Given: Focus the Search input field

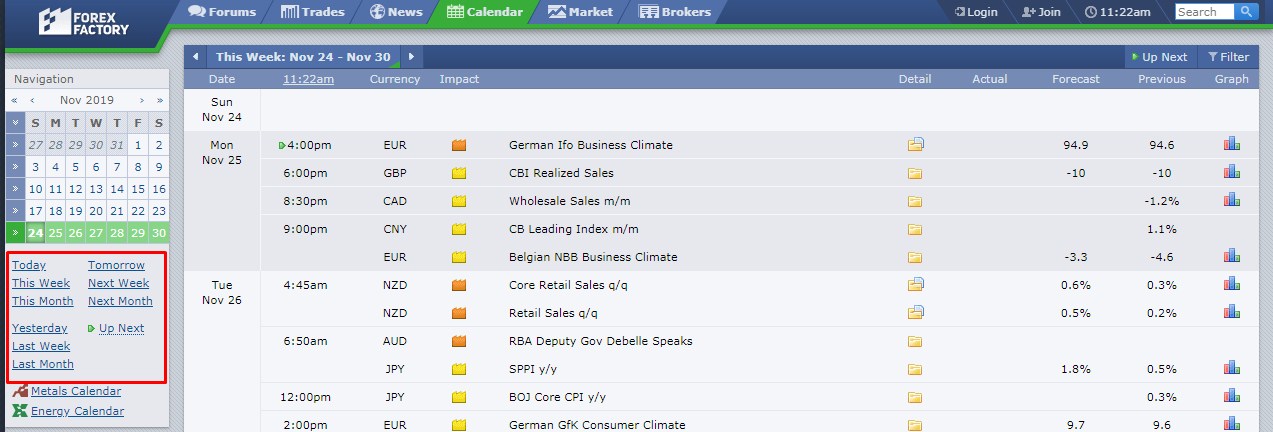Looking at the screenshot, I should (x=1205, y=12).
